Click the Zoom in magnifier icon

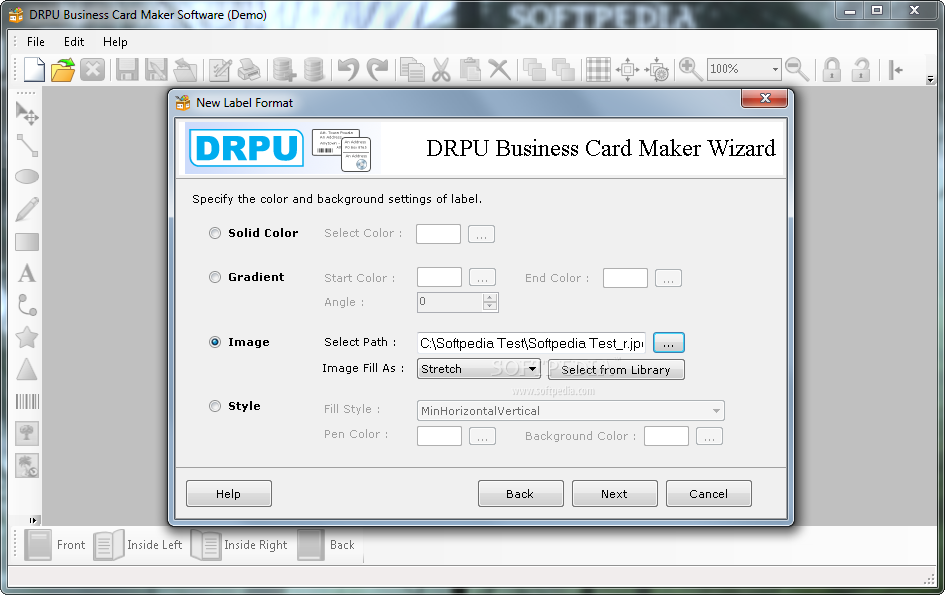(690, 69)
